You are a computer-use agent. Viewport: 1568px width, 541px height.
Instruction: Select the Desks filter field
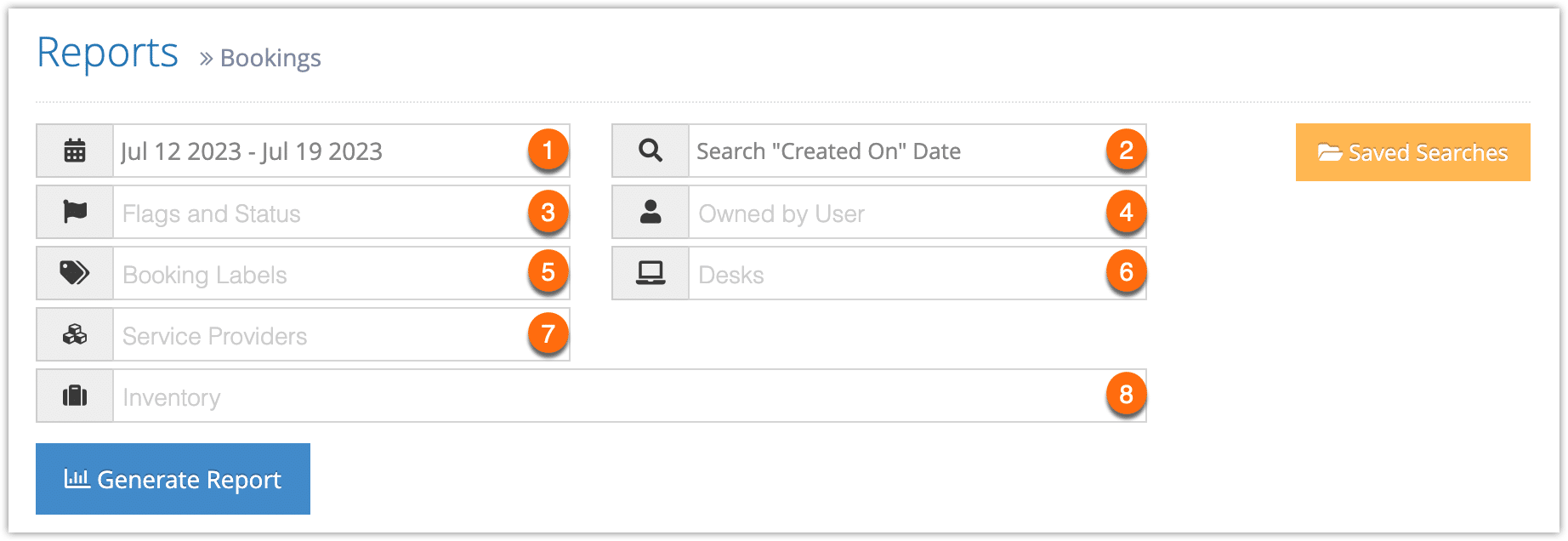pos(918,274)
